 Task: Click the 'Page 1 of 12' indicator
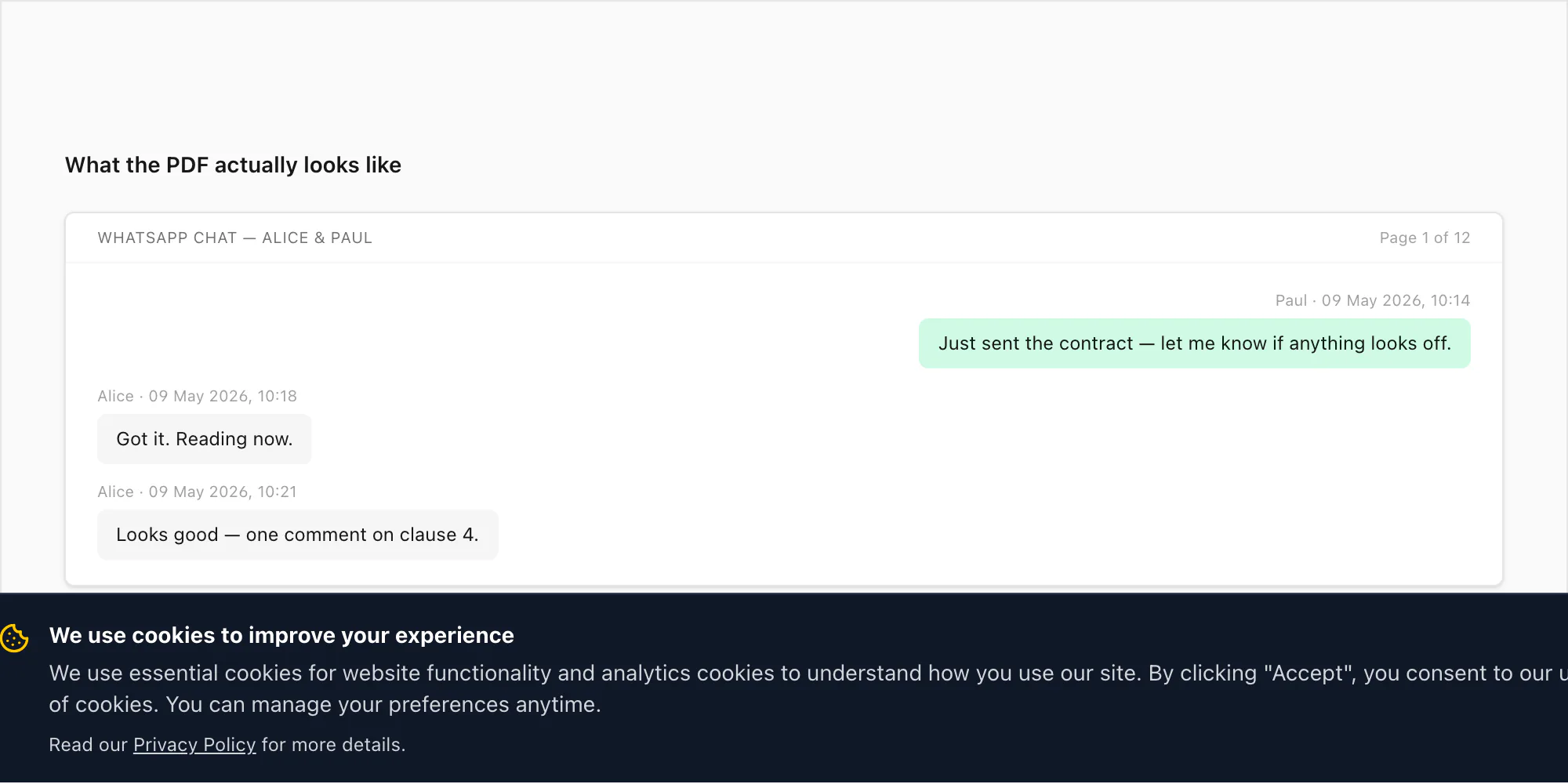(x=1425, y=238)
